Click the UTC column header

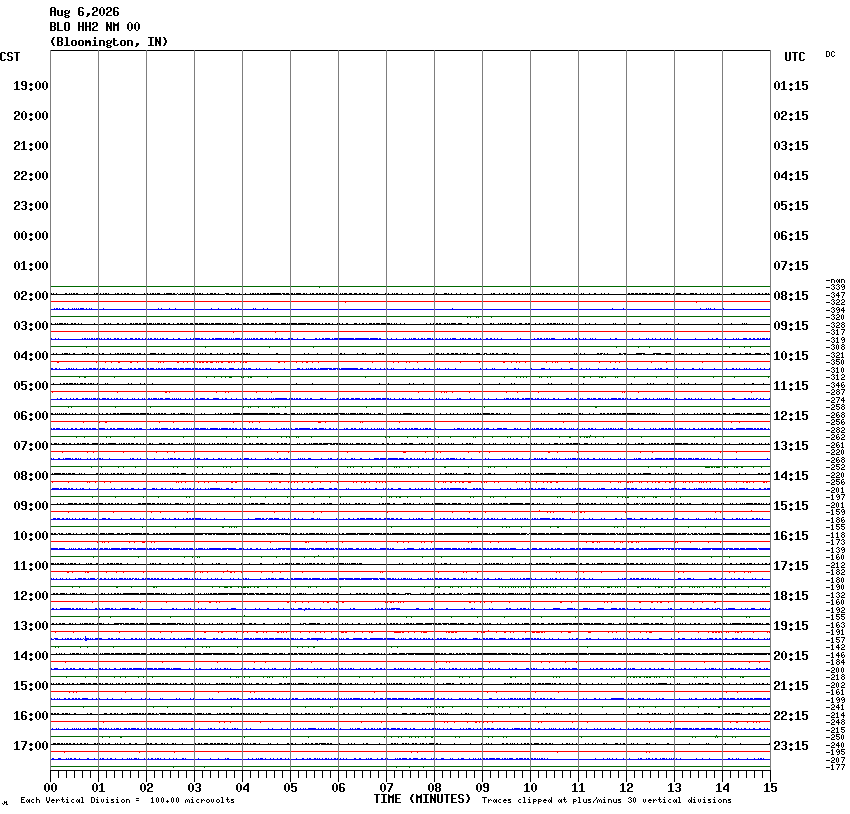[795, 57]
